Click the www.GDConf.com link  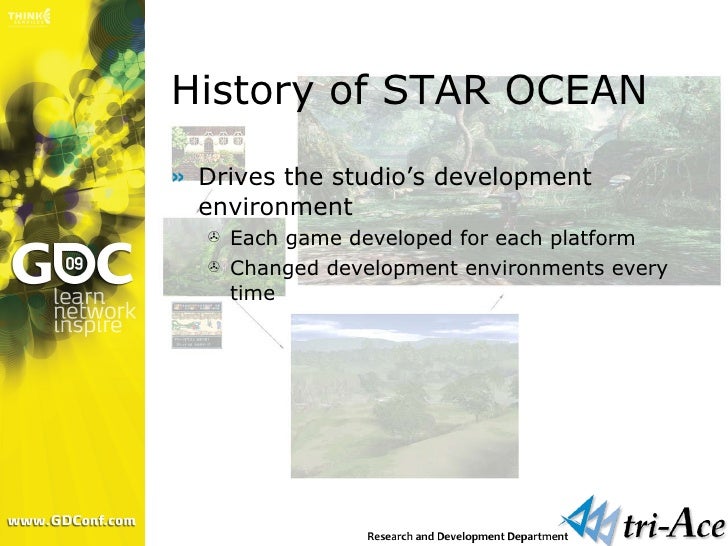pyautogui.click(x=72, y=521)
